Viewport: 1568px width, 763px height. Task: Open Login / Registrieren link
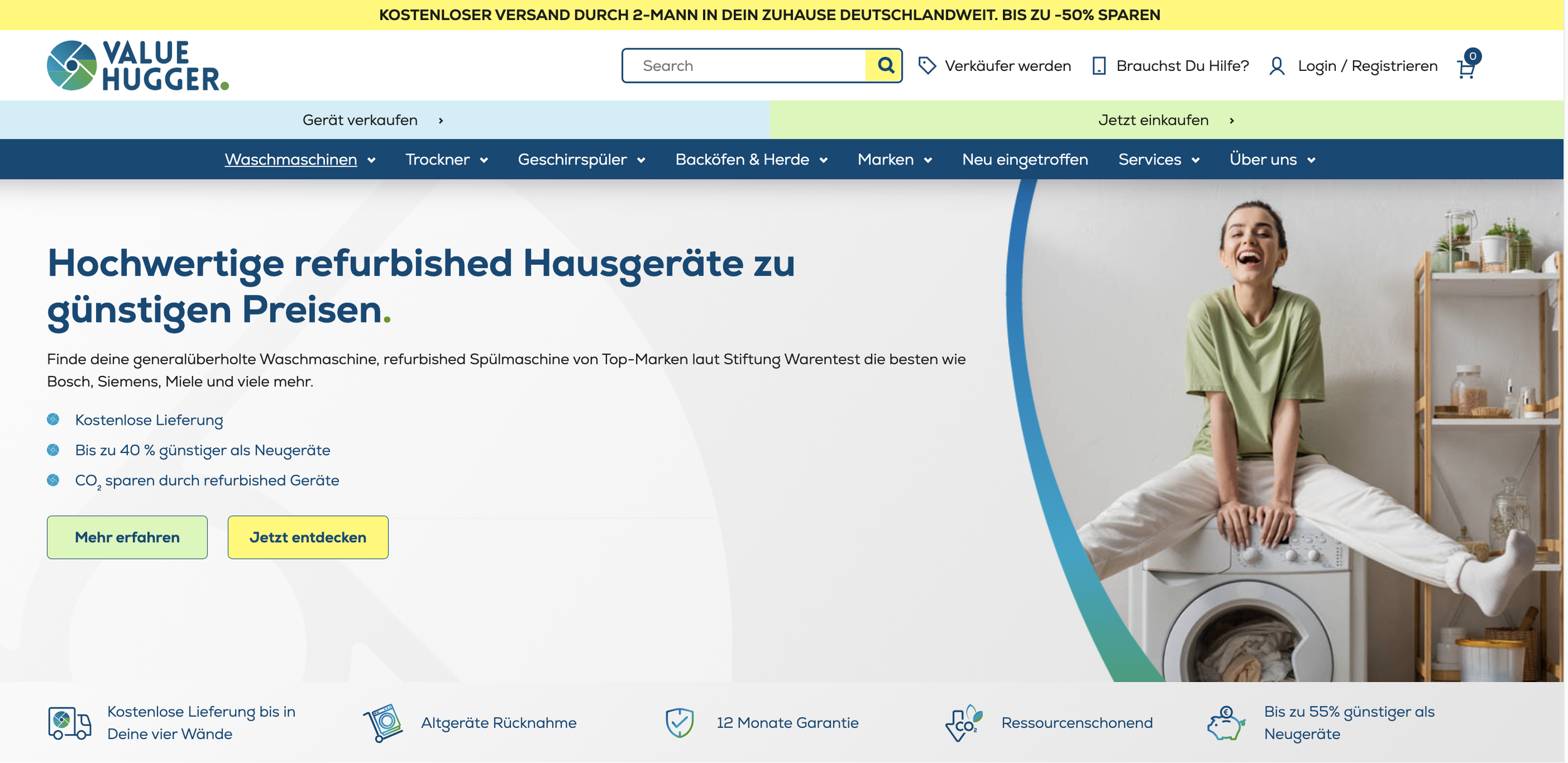[x=1367, y=66]
